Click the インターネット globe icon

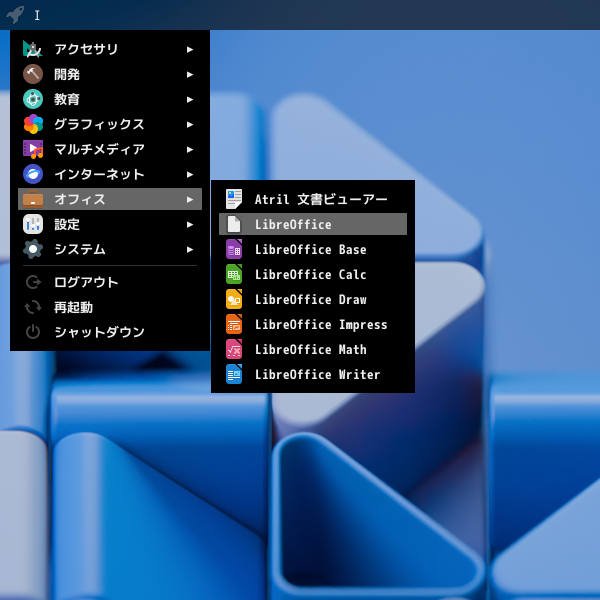33,174
